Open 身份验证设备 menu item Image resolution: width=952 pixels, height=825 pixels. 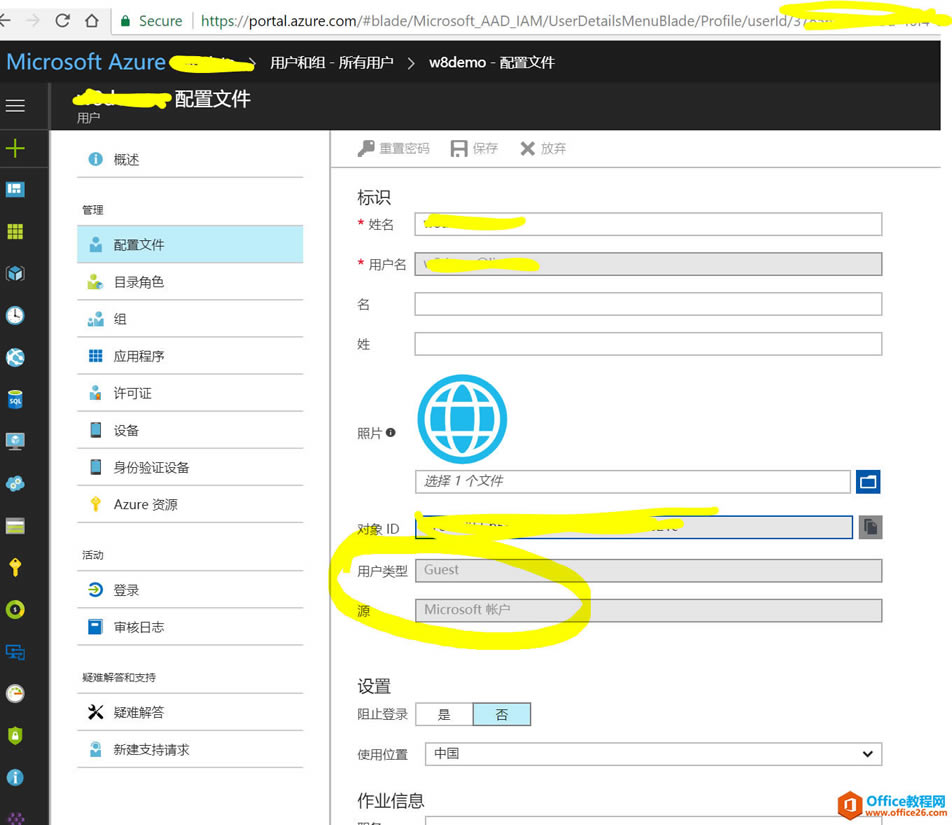[x=190, y=467]
